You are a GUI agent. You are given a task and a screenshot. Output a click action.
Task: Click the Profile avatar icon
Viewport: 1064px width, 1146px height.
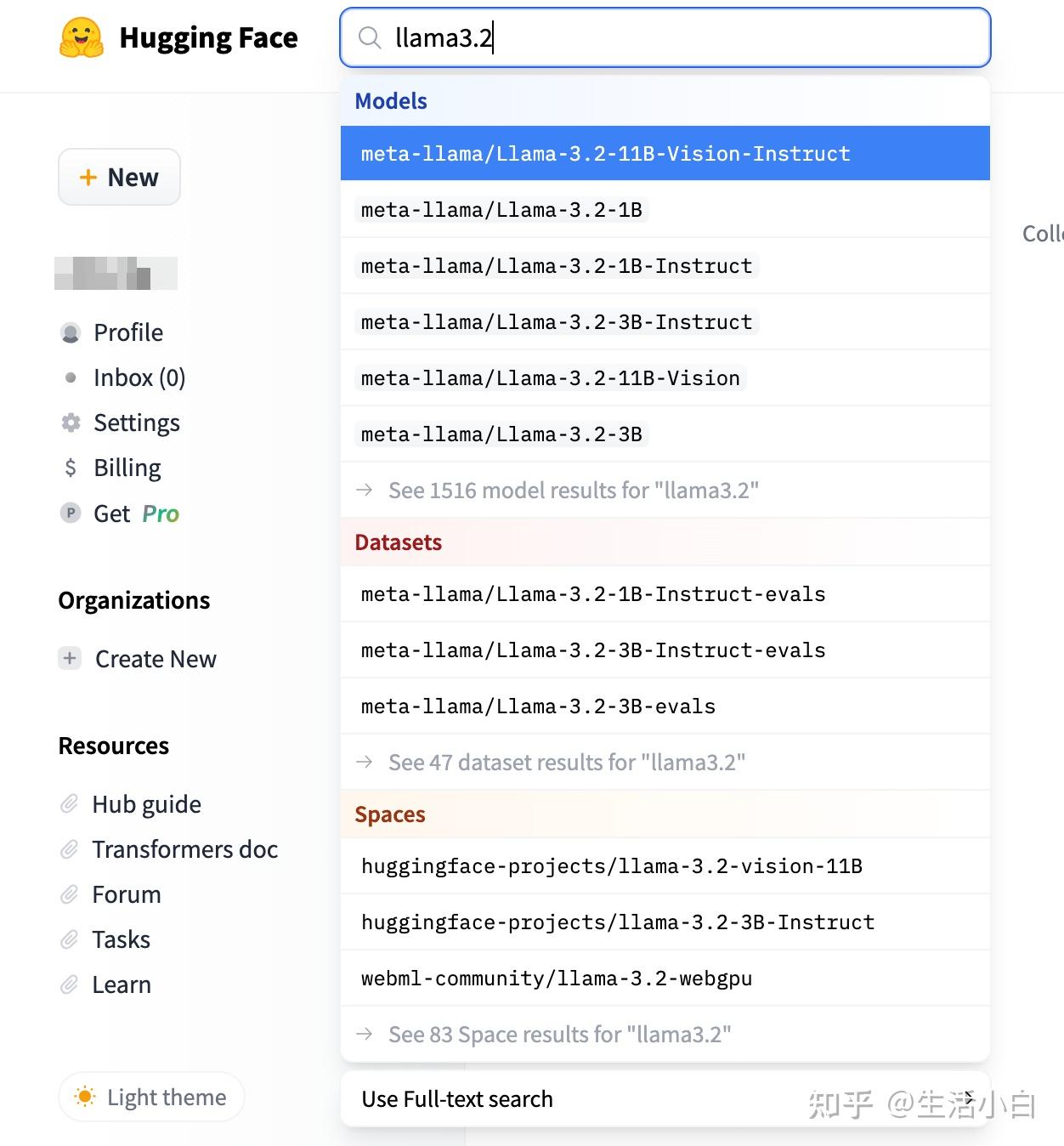coord(71,332)
